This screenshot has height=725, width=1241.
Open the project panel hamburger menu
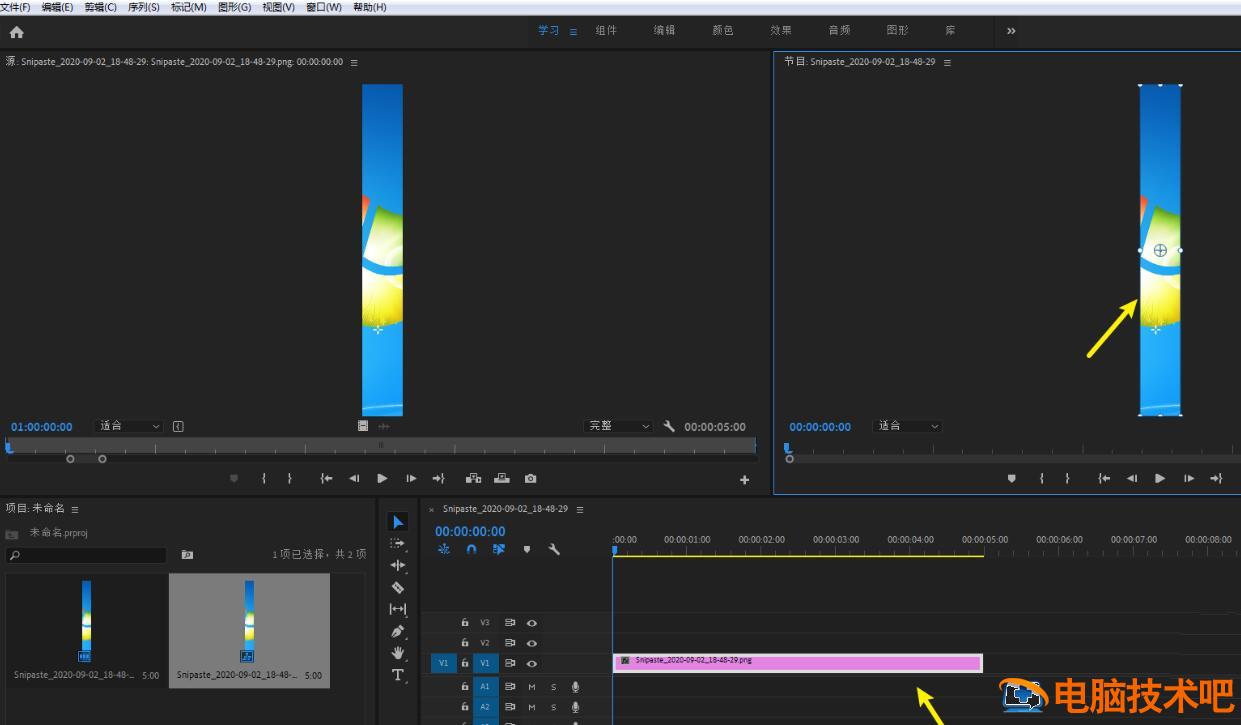pyautogui.click(x=75, y=509)
